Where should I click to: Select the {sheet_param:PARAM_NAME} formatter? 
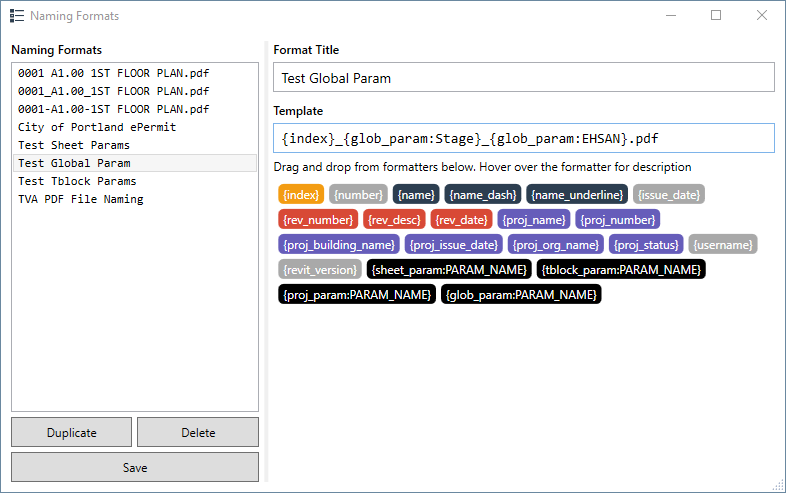(x=449, y=270)
